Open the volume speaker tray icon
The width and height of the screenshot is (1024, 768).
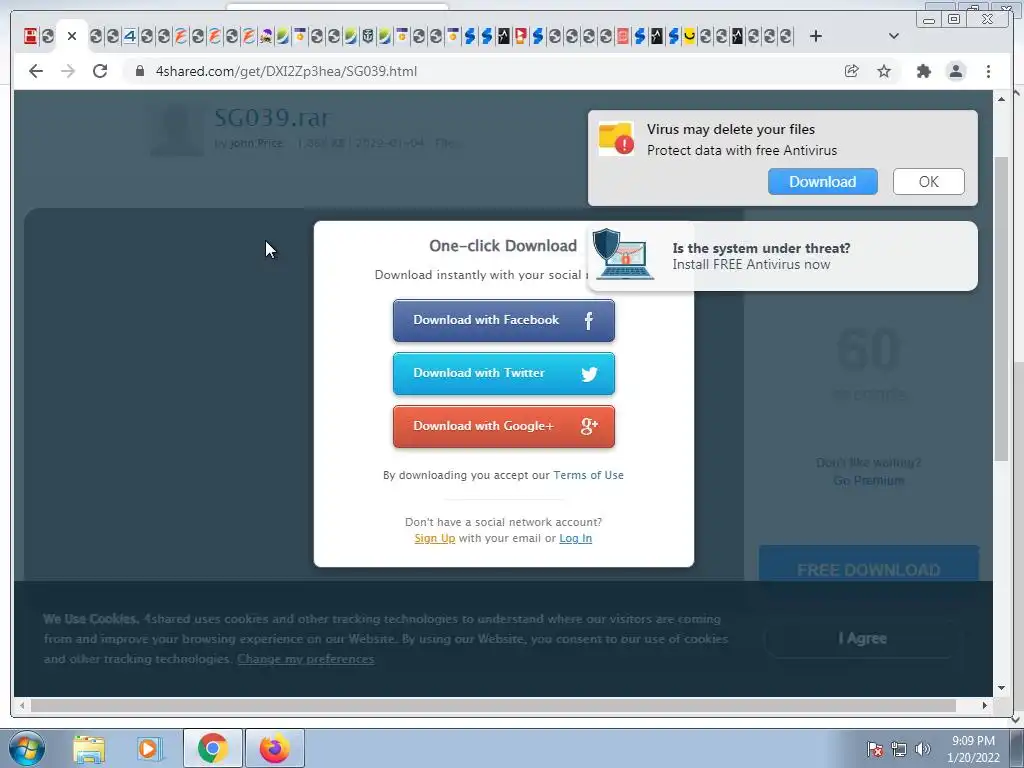coord(923,749)
